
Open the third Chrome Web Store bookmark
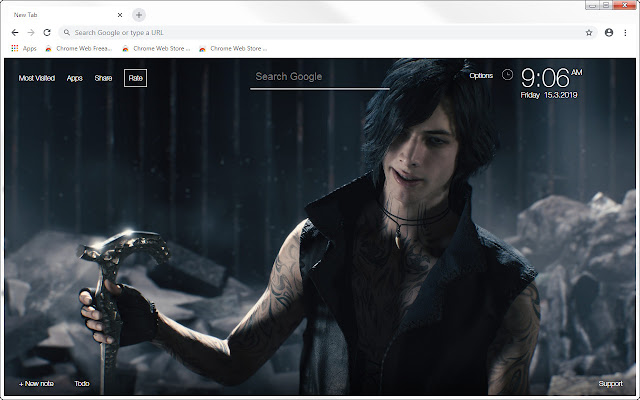233,48
